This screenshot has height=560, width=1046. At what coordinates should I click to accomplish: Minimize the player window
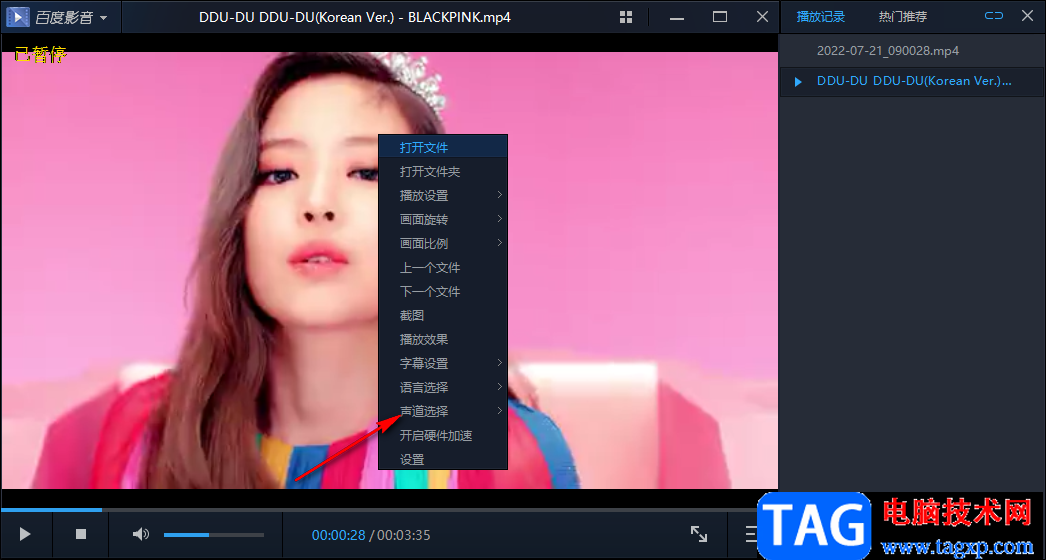tap(677, 17)
